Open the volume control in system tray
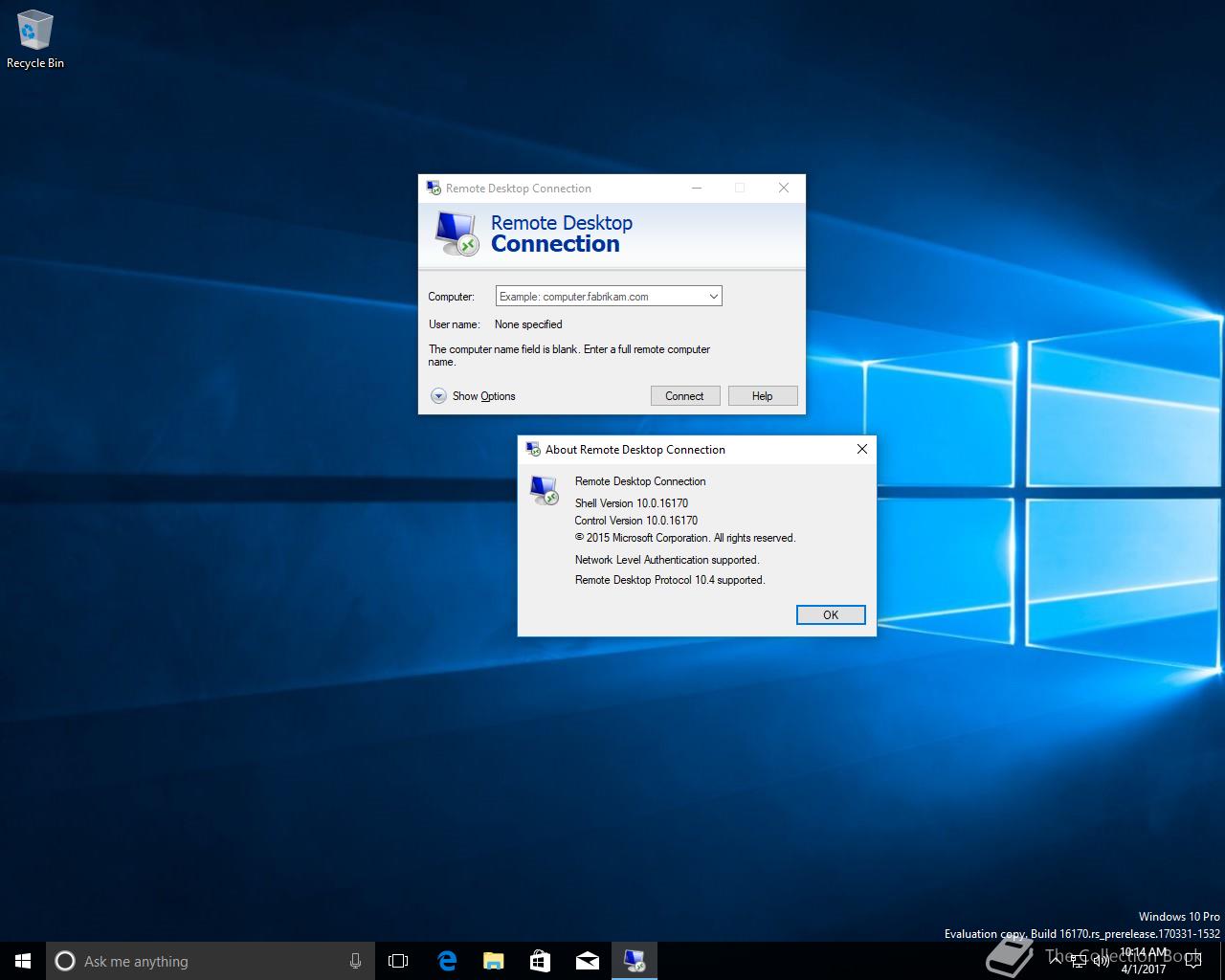 [1101, 961]
